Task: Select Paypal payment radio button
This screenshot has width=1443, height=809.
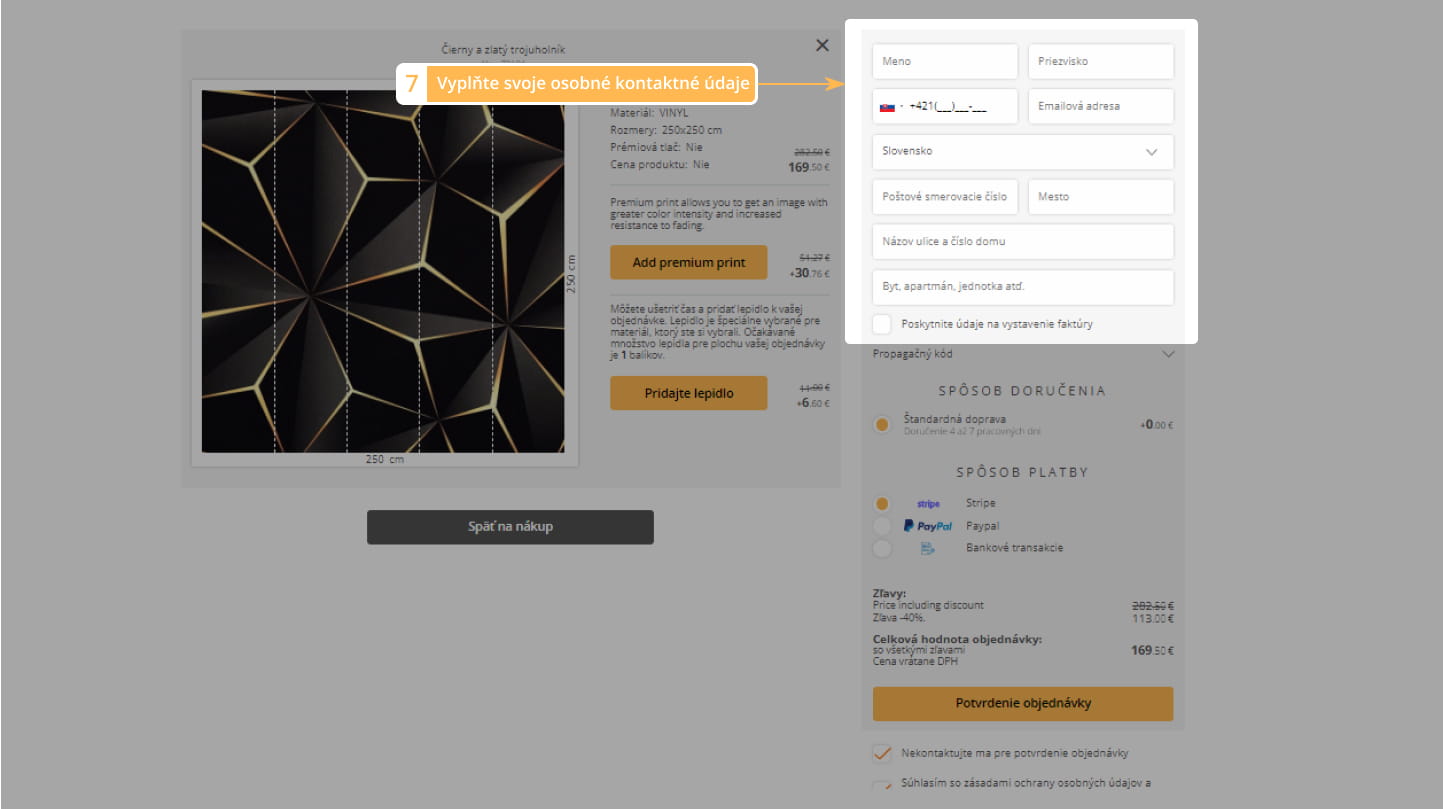Action: click(x=882, y=526)
